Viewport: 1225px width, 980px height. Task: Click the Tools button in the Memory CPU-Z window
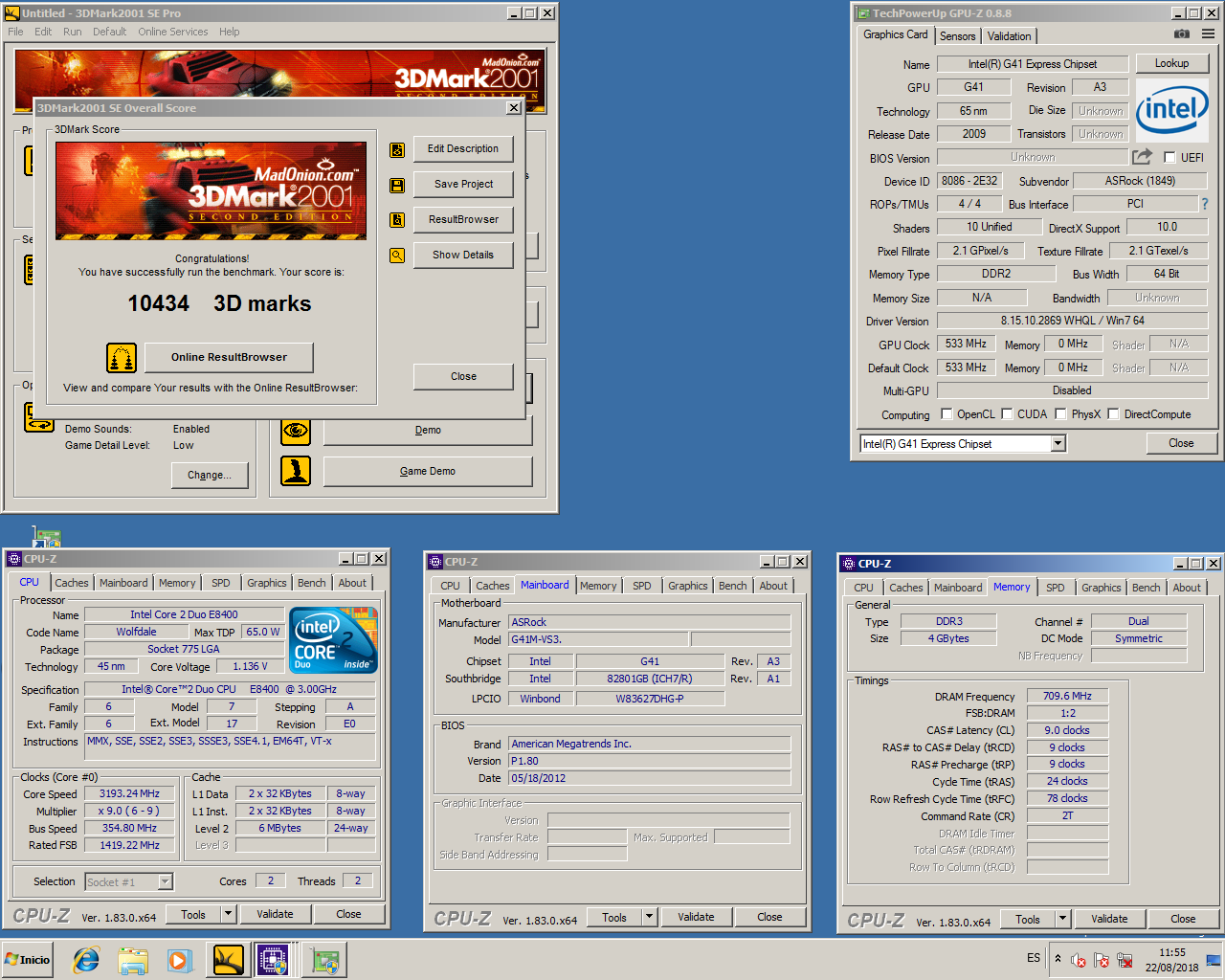(1028, 919)
